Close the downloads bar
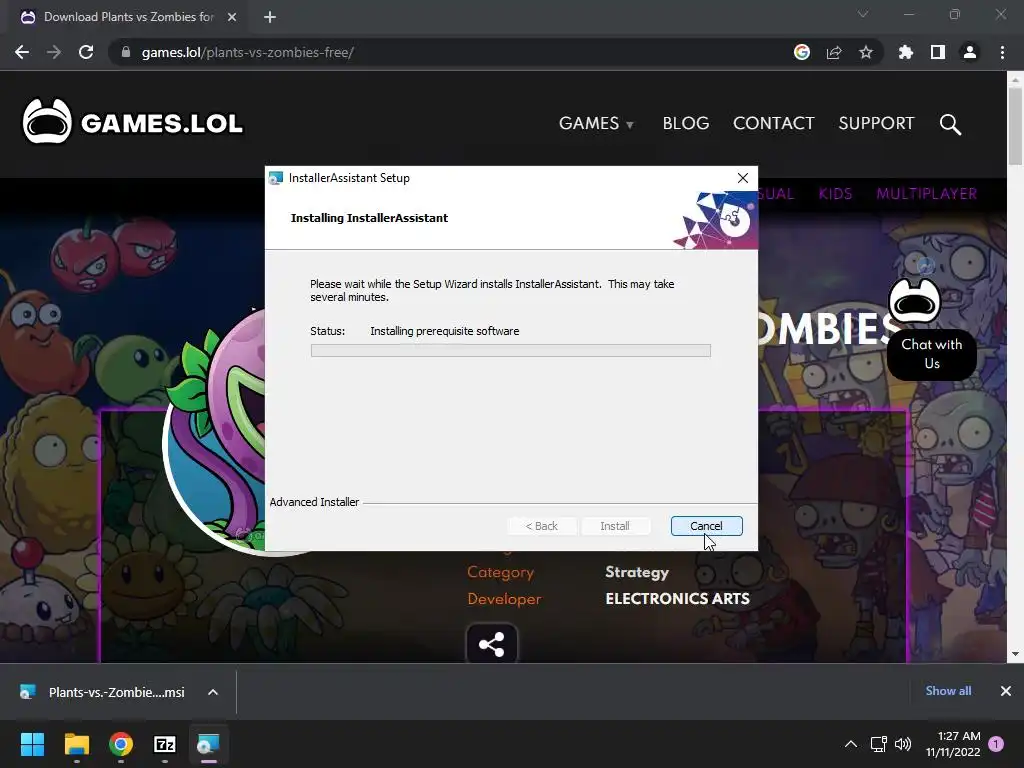Screen dimensions: 1024x768 pos(1006,691)
